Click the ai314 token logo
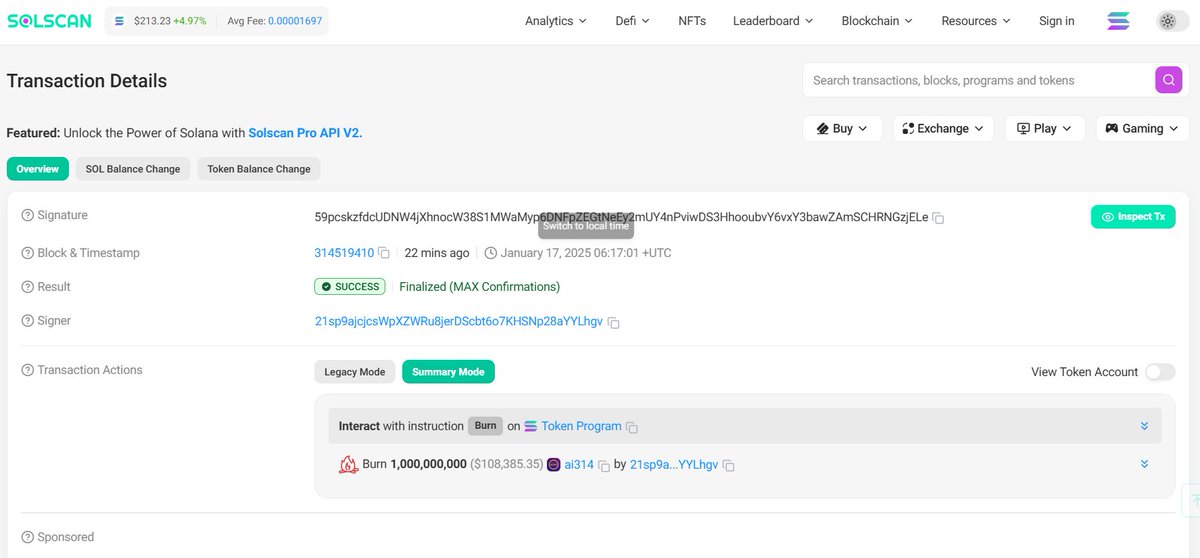The image size is (1200, 558). (554, 465)
